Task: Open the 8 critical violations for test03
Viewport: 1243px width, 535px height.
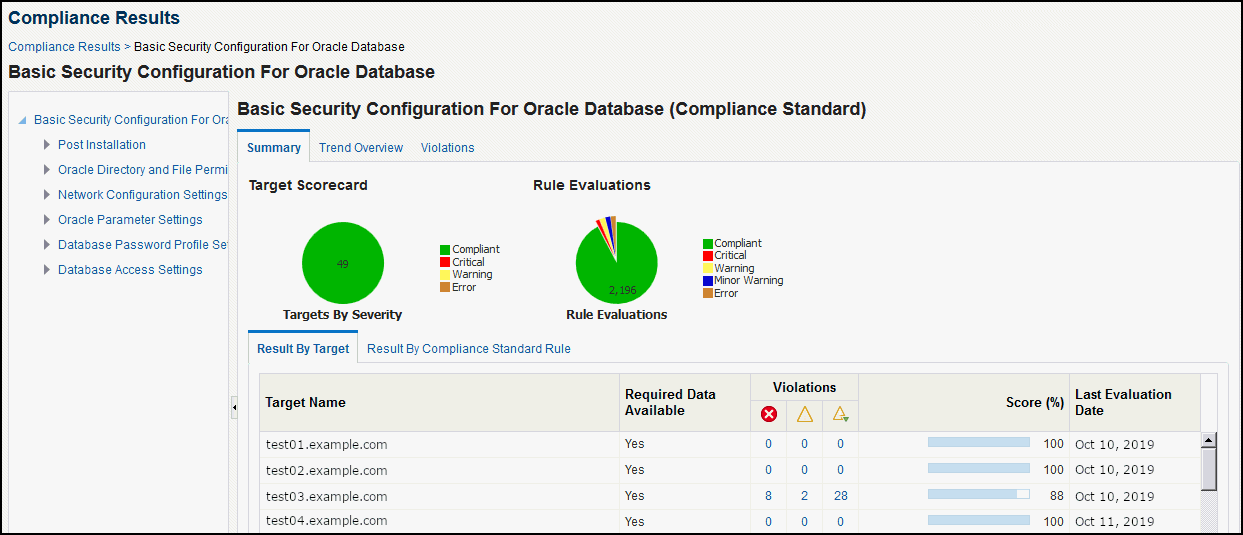Action: (768, 496)
